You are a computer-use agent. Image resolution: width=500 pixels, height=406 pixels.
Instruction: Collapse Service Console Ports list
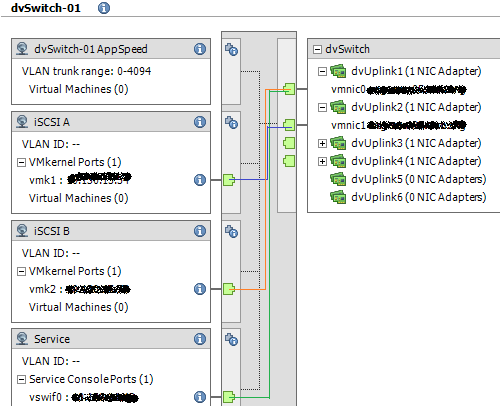21,379
